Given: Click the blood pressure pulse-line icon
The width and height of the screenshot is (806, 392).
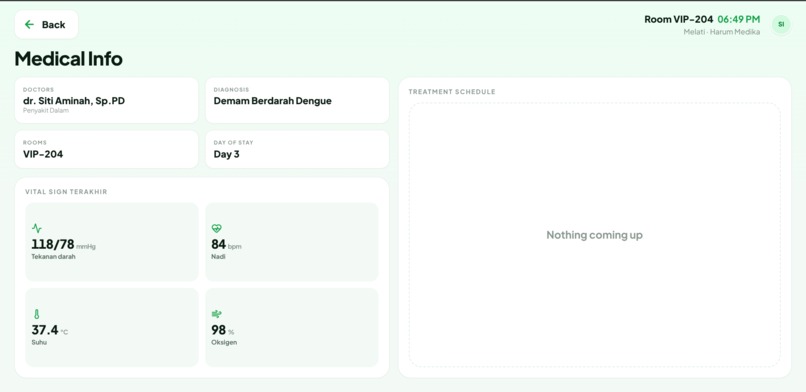Looking at the screenshot, I should 36,228.
